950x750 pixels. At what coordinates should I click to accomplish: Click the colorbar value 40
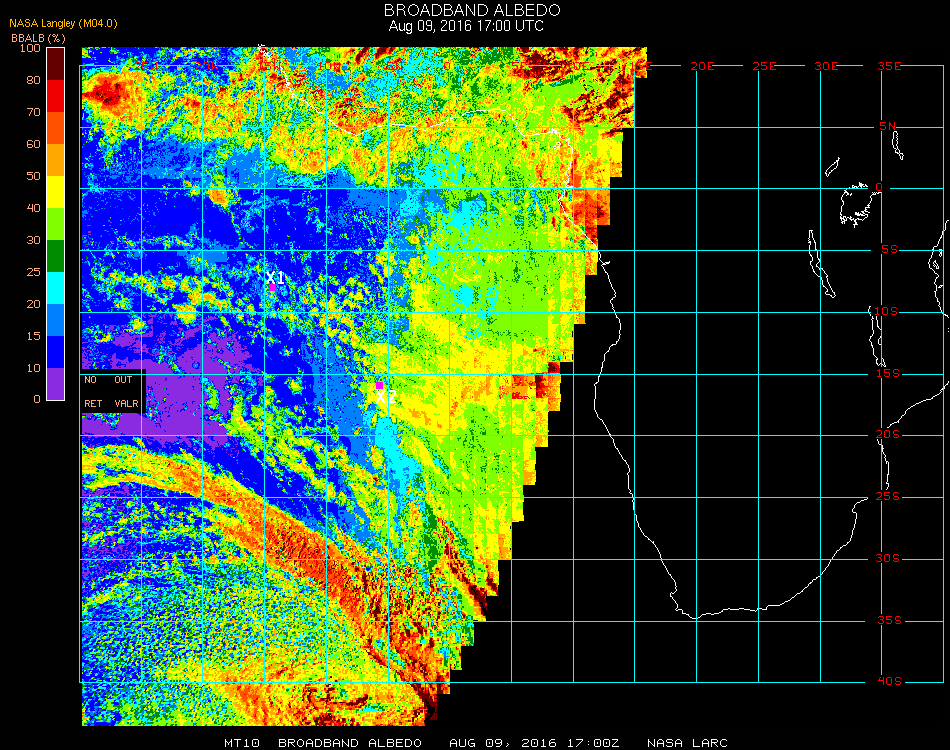click(33, 208)
